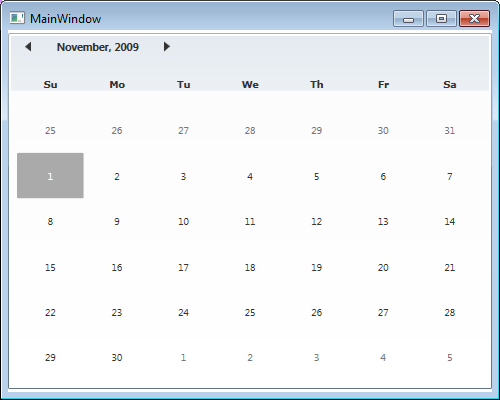Select Friday the 27th
Image resolution: width=500 pixels, height=400 pixels.
tap(383, 313)
